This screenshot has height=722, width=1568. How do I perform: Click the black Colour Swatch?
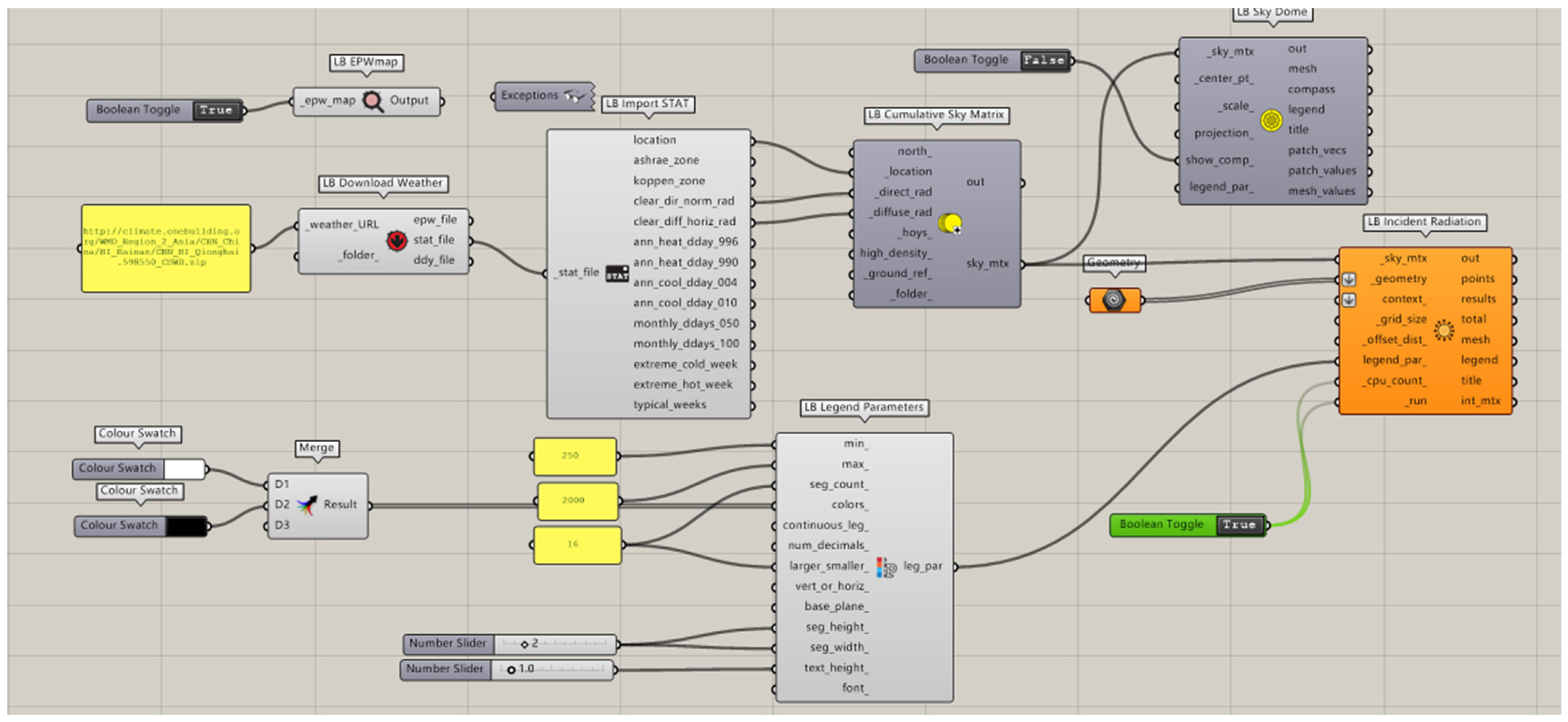click(x=186, y=526)
